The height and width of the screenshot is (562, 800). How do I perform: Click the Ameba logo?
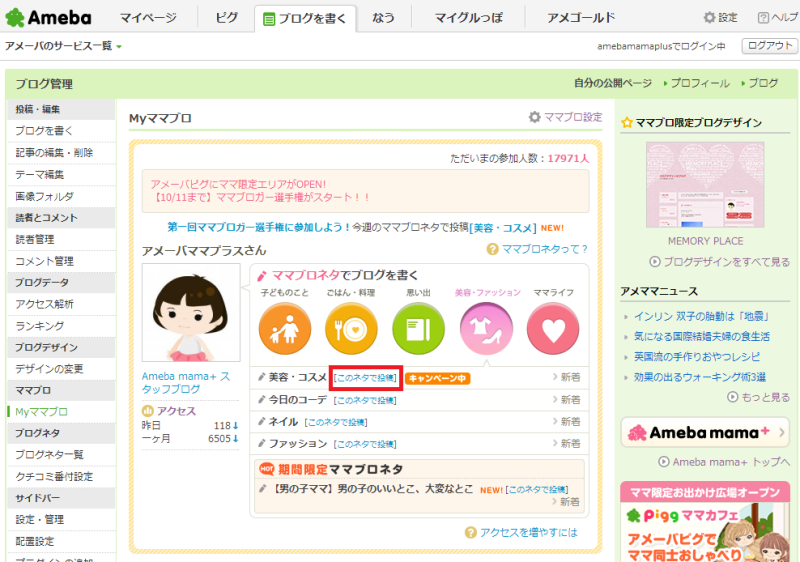(x=48, y=18)
